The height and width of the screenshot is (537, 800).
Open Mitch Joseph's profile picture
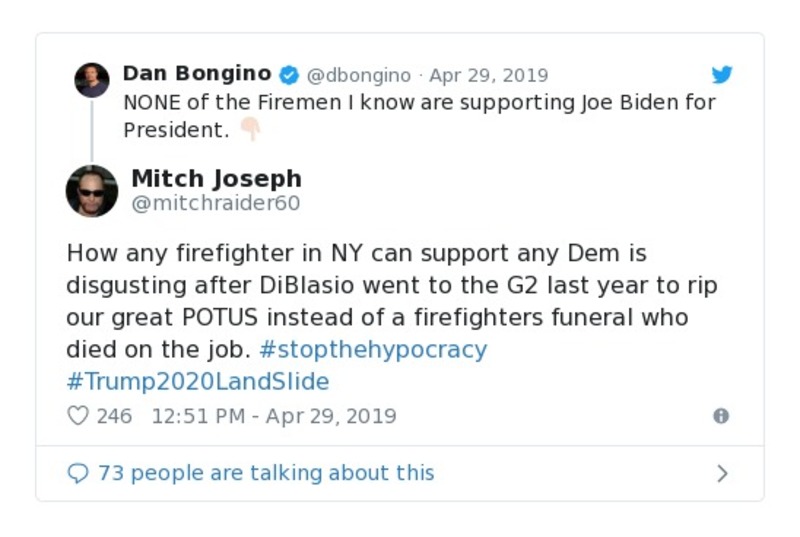tap(92, 190)
